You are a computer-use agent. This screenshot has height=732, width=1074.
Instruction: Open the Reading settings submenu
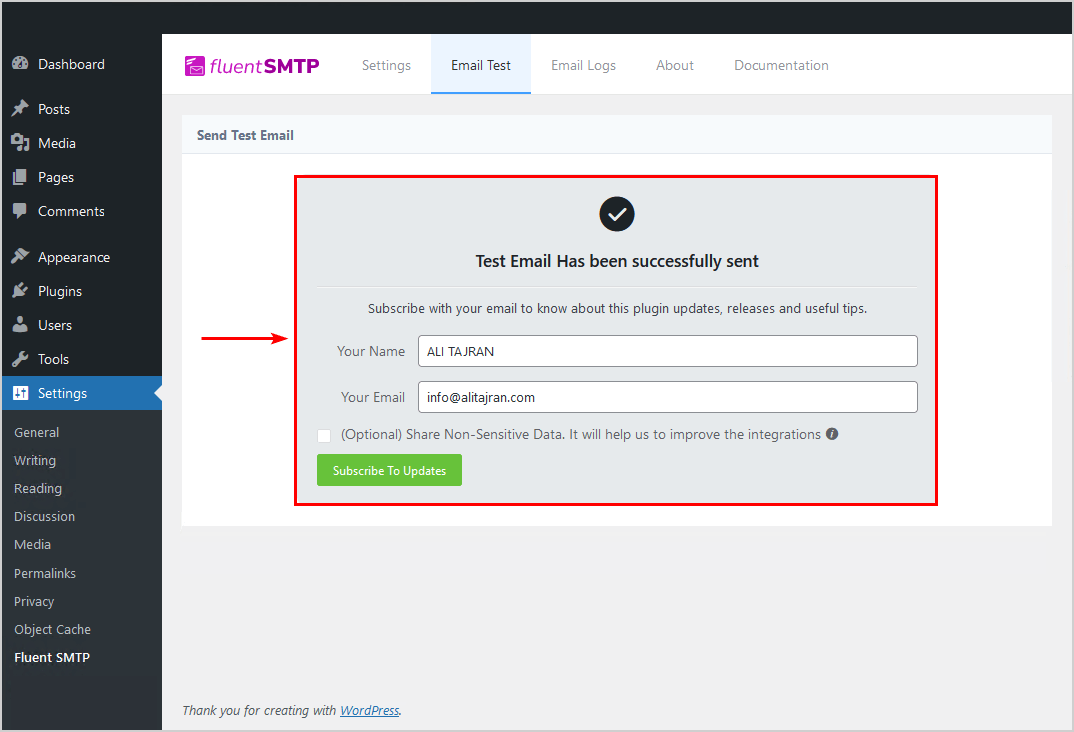point(38,489)
